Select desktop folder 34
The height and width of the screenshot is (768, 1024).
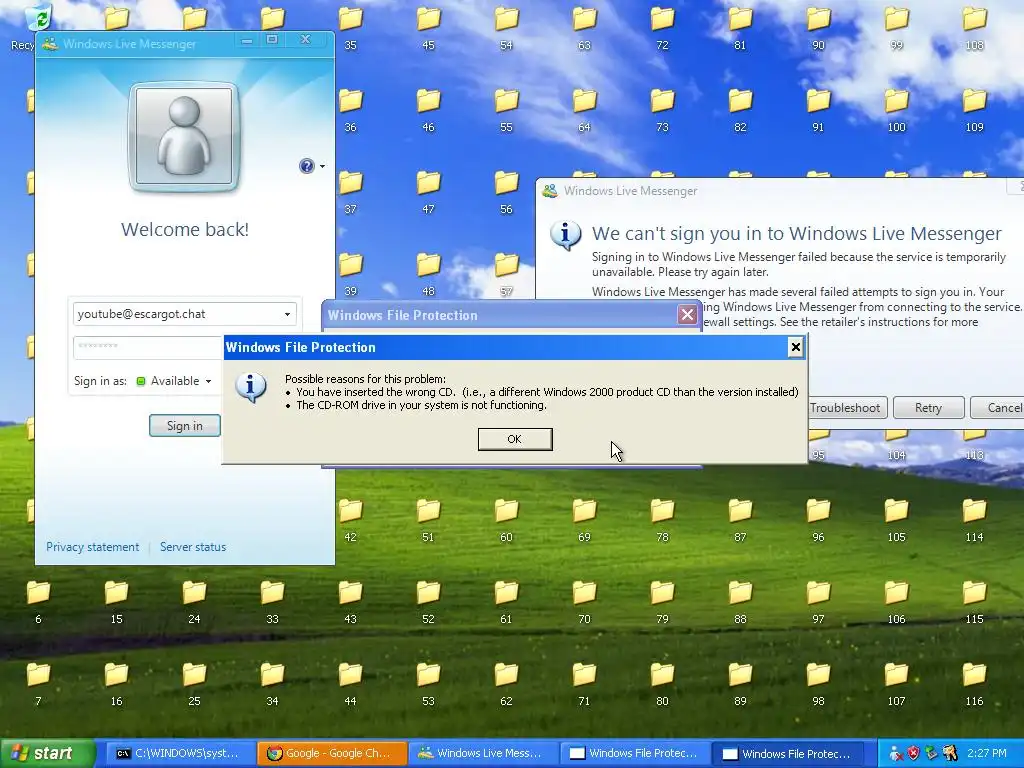(x=272, y=683)
